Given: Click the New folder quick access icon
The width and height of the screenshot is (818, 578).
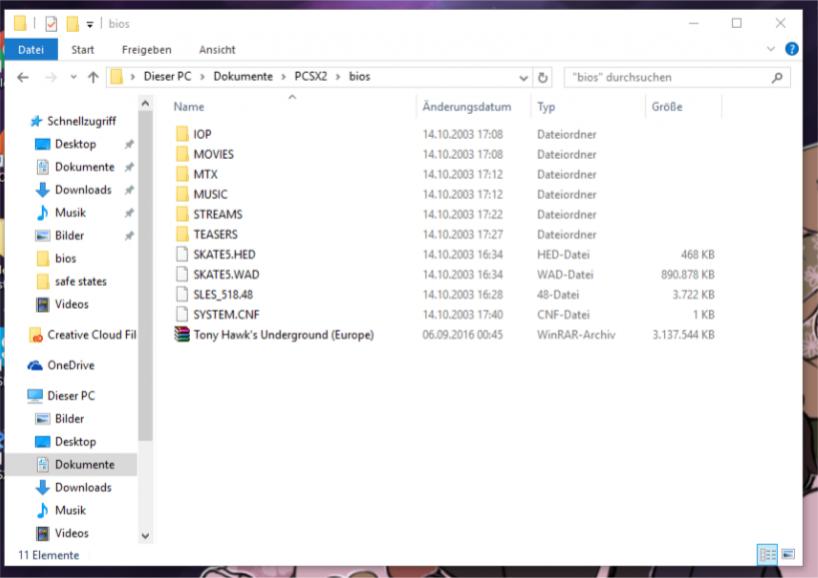Looking at the screenshot, I should [x=73, y=24].
